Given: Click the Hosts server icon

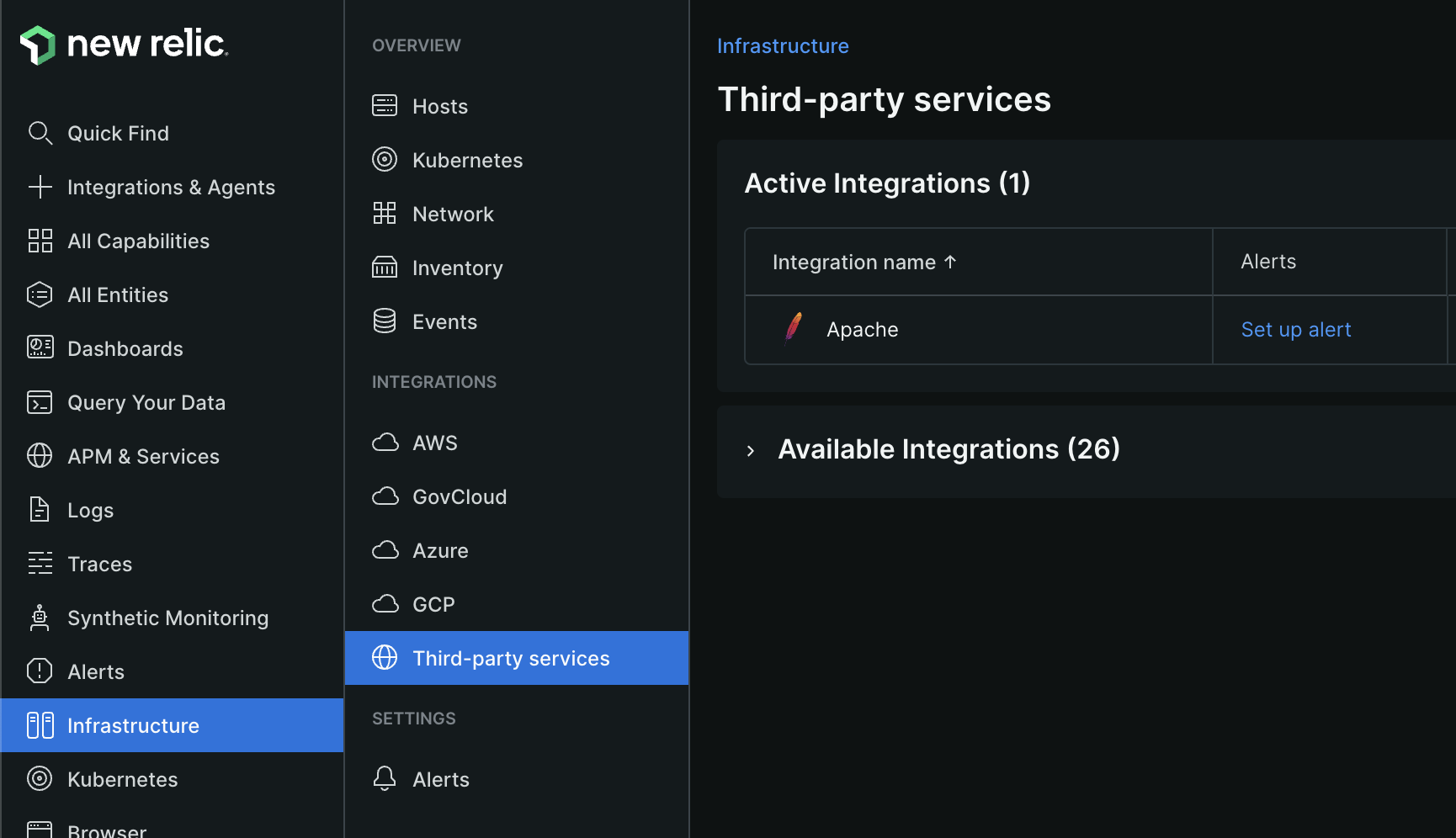Looking at the screenshot, I should pyautogui.click(x=385, y=106).
